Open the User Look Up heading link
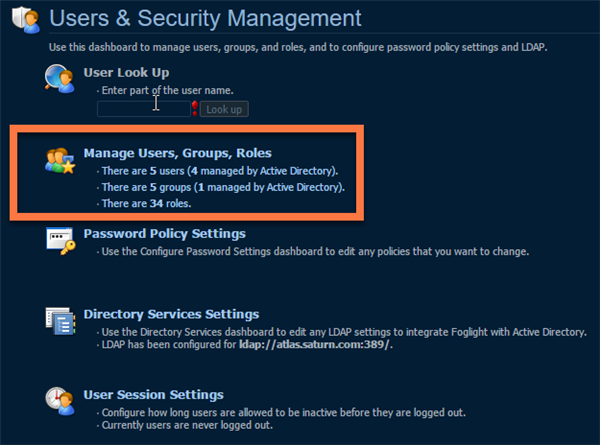Image resolution: width=600 pixels, height=445 pixels. 126,72
